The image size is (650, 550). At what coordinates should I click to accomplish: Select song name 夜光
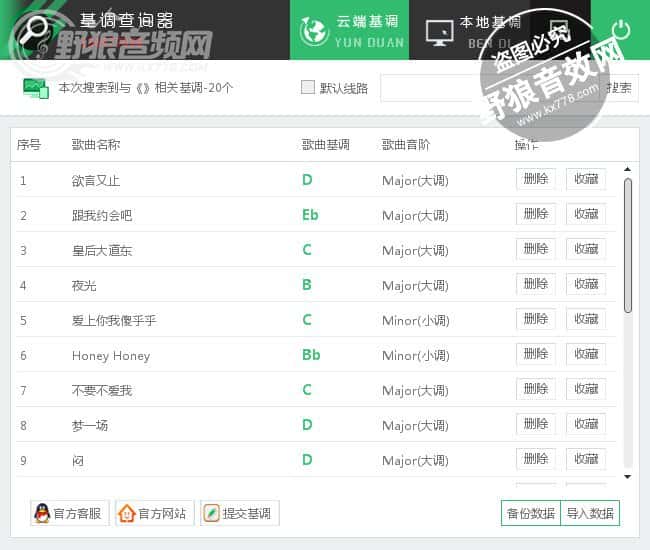click(84, 286)
